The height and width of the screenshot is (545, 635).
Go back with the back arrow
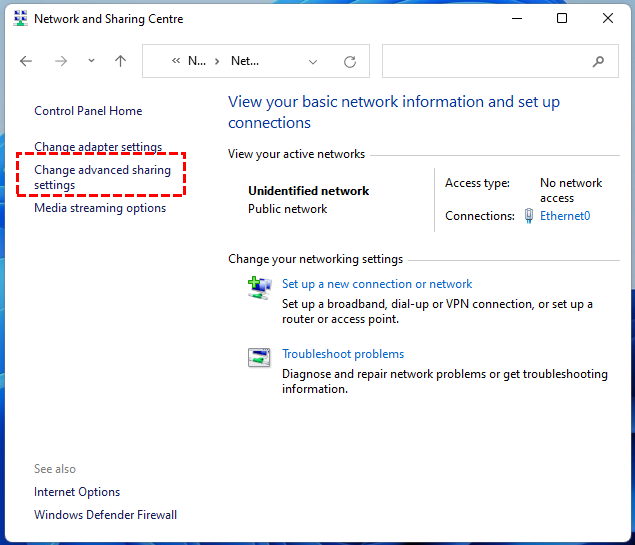[26, 61]
